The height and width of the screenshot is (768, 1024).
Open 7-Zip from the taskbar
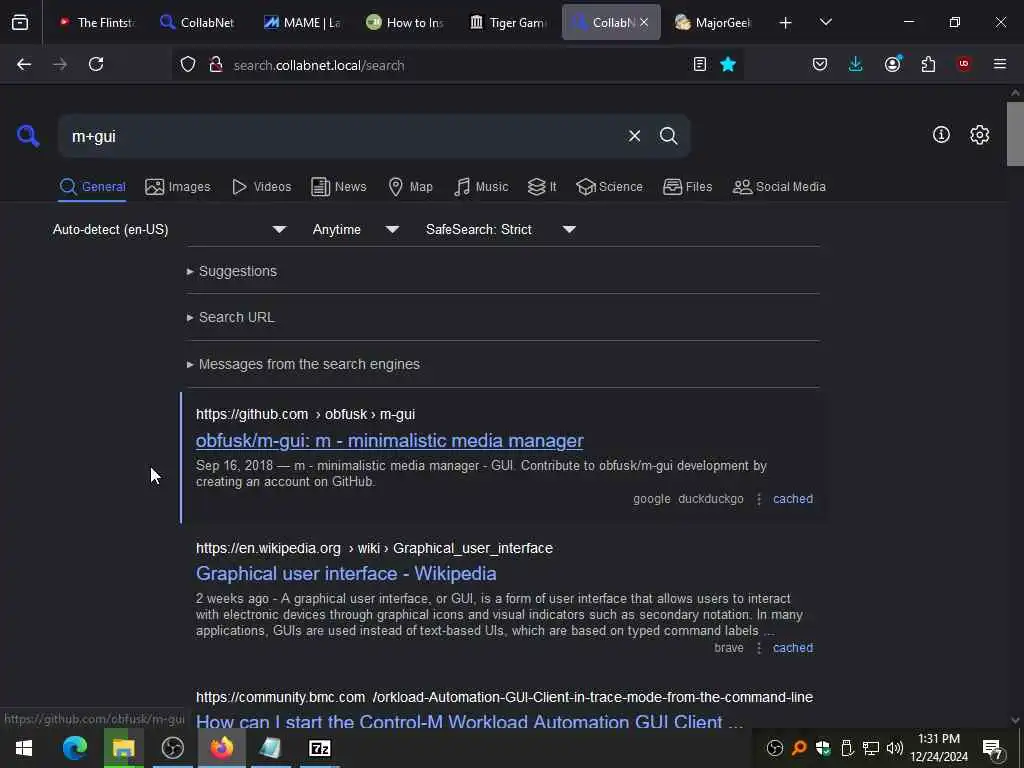point(319,748)
